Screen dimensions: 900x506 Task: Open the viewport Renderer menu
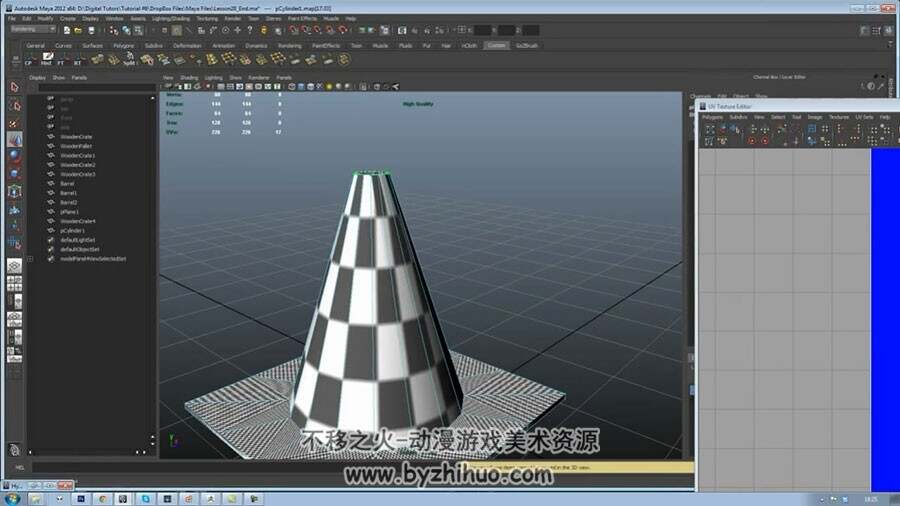(258, 77)
